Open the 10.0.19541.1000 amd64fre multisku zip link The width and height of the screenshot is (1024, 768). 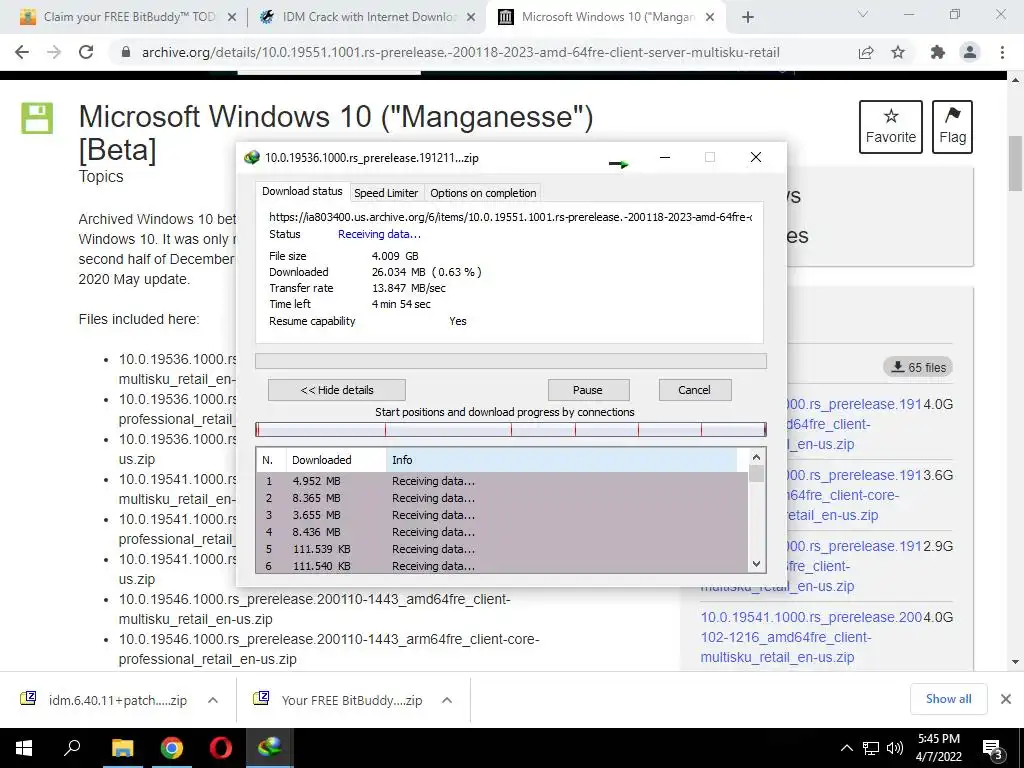click(811, 637)
